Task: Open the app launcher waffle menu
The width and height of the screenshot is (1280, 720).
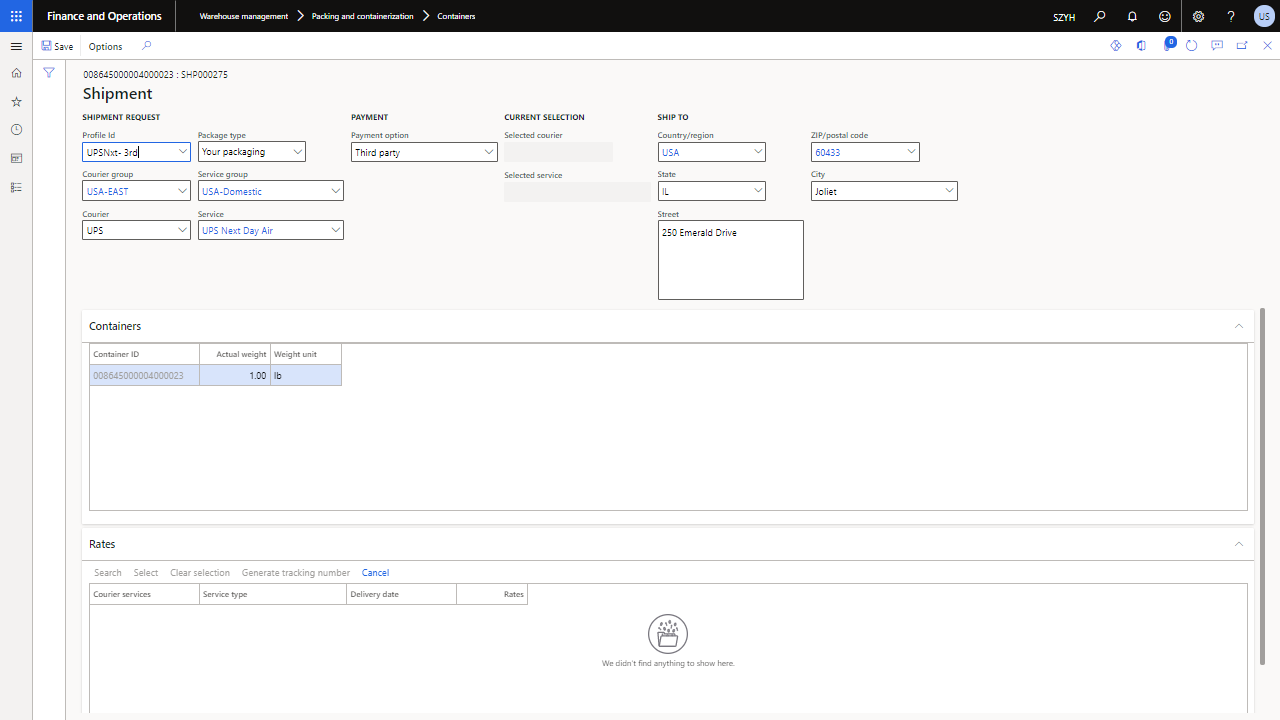Action: pos(16,16)
